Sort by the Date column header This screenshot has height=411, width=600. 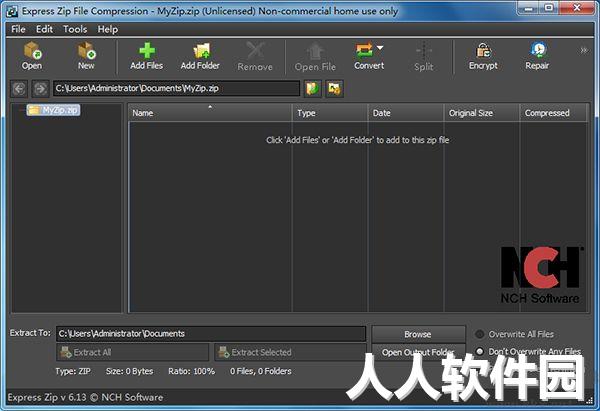pyautogui.click(x=406, y=113)
